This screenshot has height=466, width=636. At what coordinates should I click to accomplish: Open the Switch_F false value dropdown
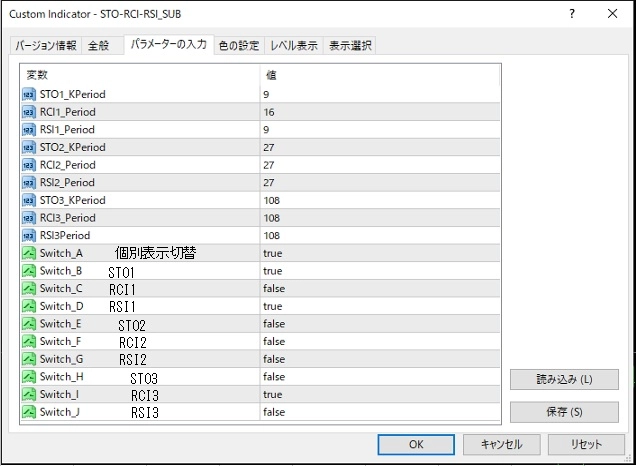[x=380, y=341]
